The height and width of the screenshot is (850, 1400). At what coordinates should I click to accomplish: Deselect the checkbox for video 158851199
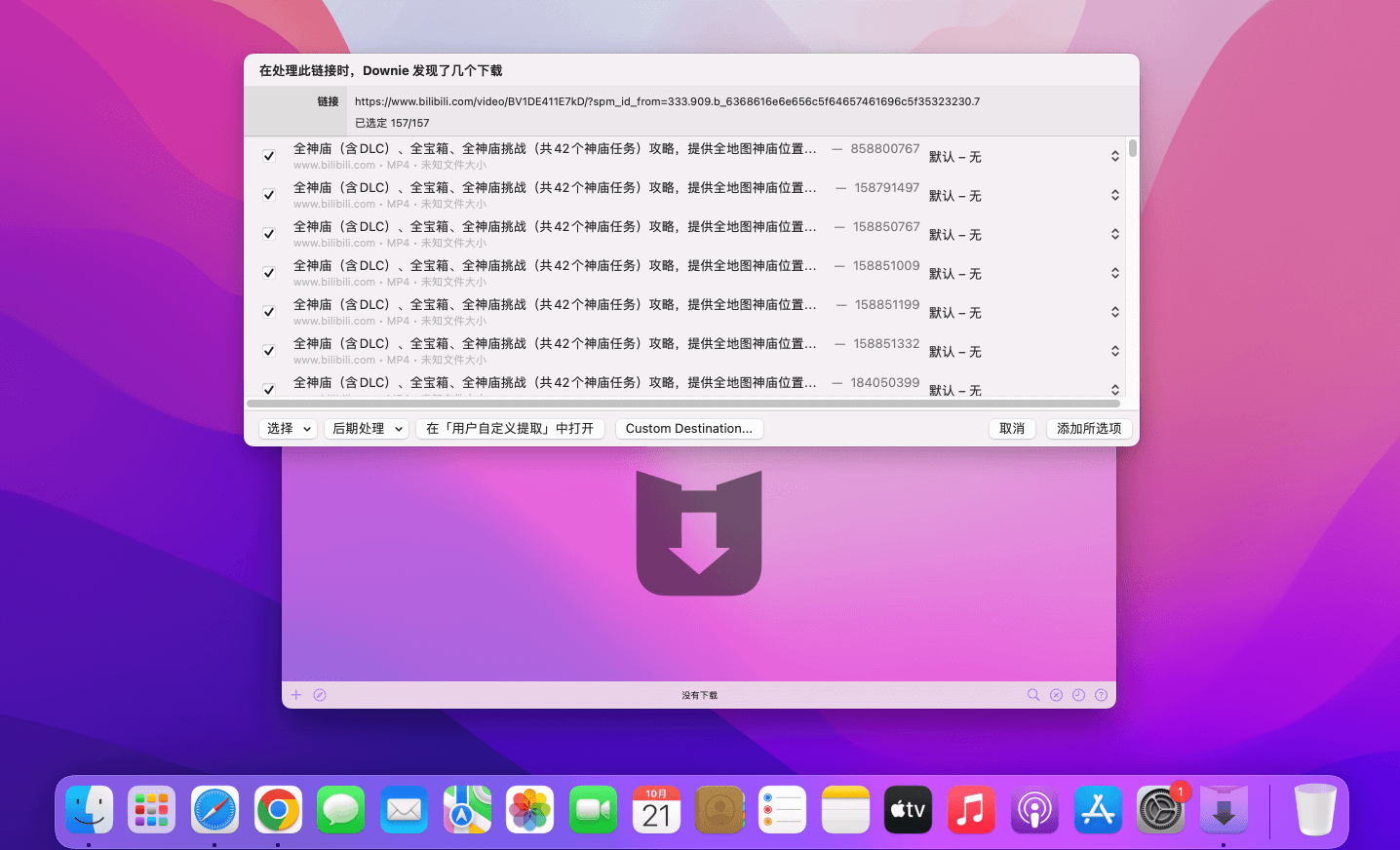pos(269,312)
